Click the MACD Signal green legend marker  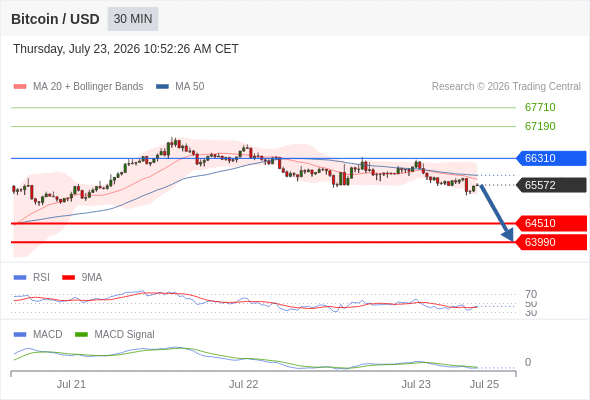tap(81, 335)
